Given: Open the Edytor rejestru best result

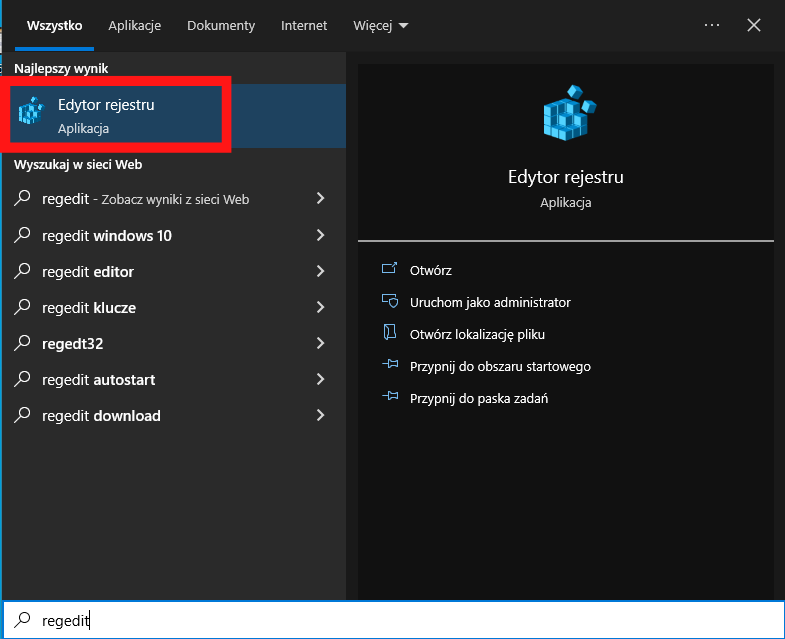Looking at the screenshot, I should click(174, 116).
